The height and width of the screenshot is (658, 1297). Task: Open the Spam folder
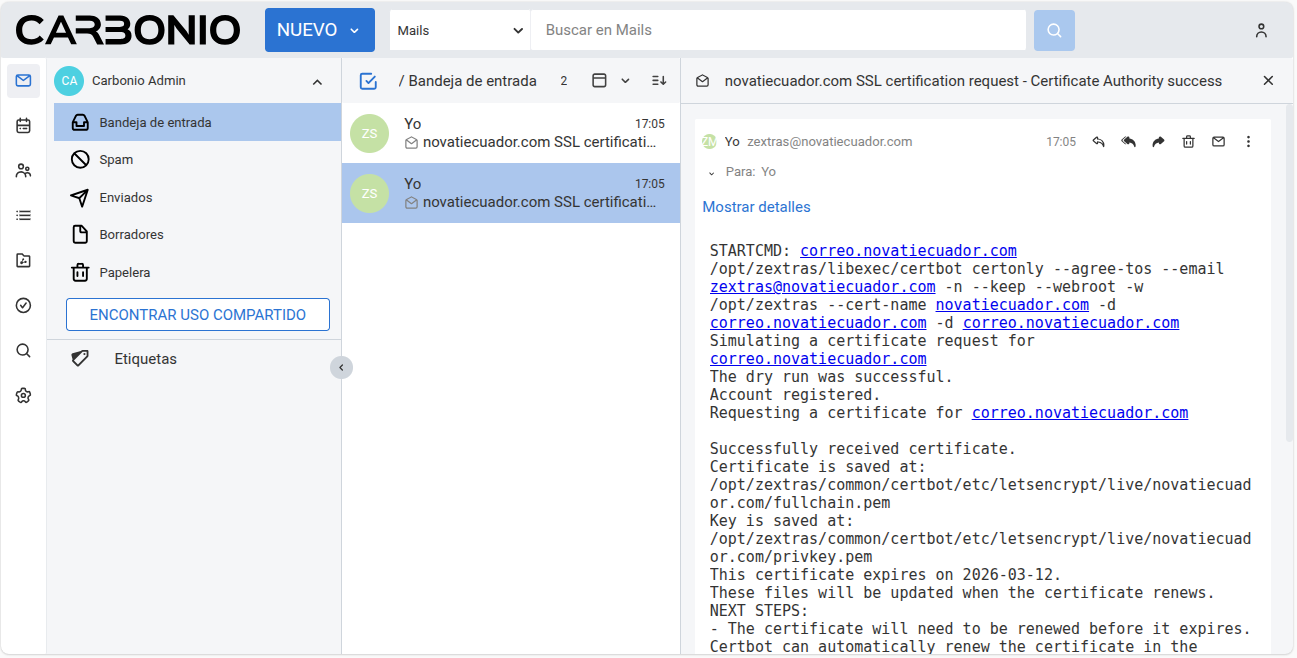(116, 160)
